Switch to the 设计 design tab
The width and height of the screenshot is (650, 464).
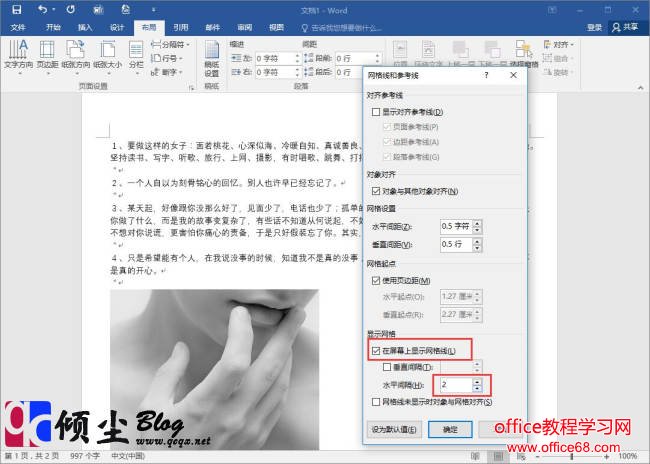point(117,27)
